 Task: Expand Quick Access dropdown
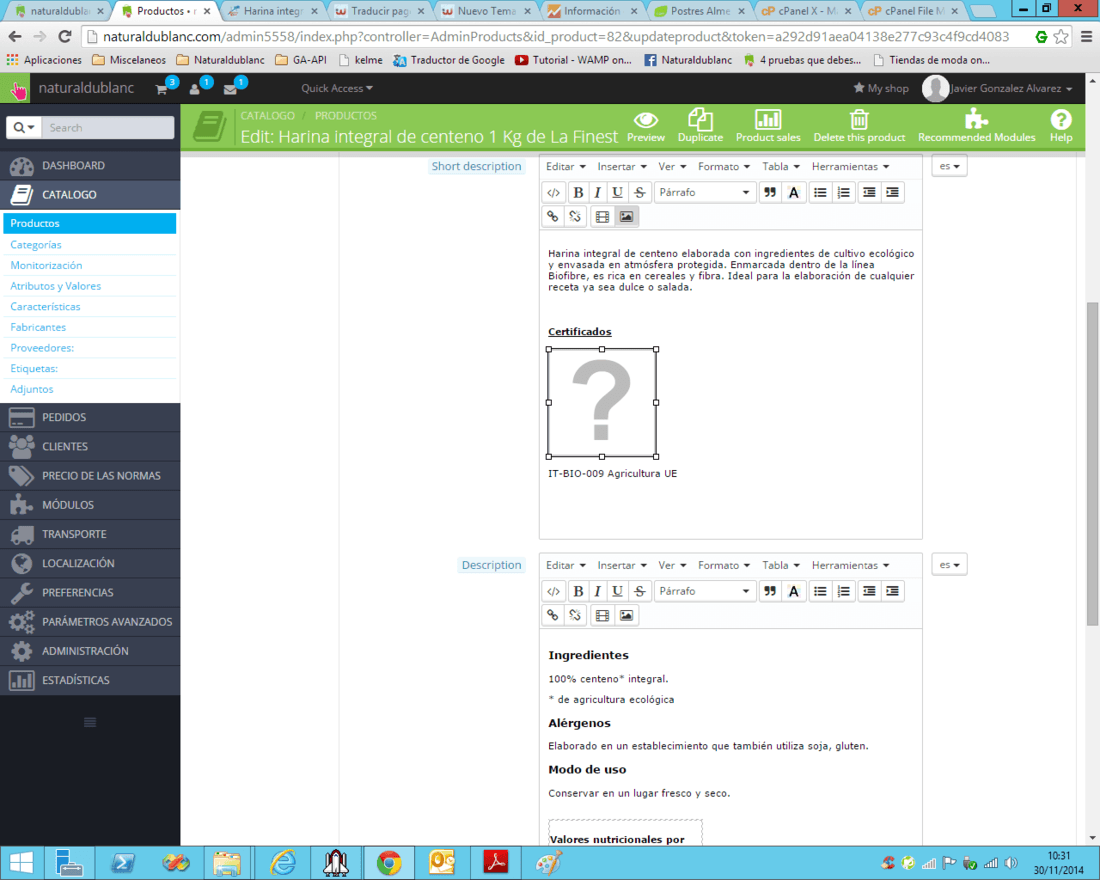pos(337,88)
